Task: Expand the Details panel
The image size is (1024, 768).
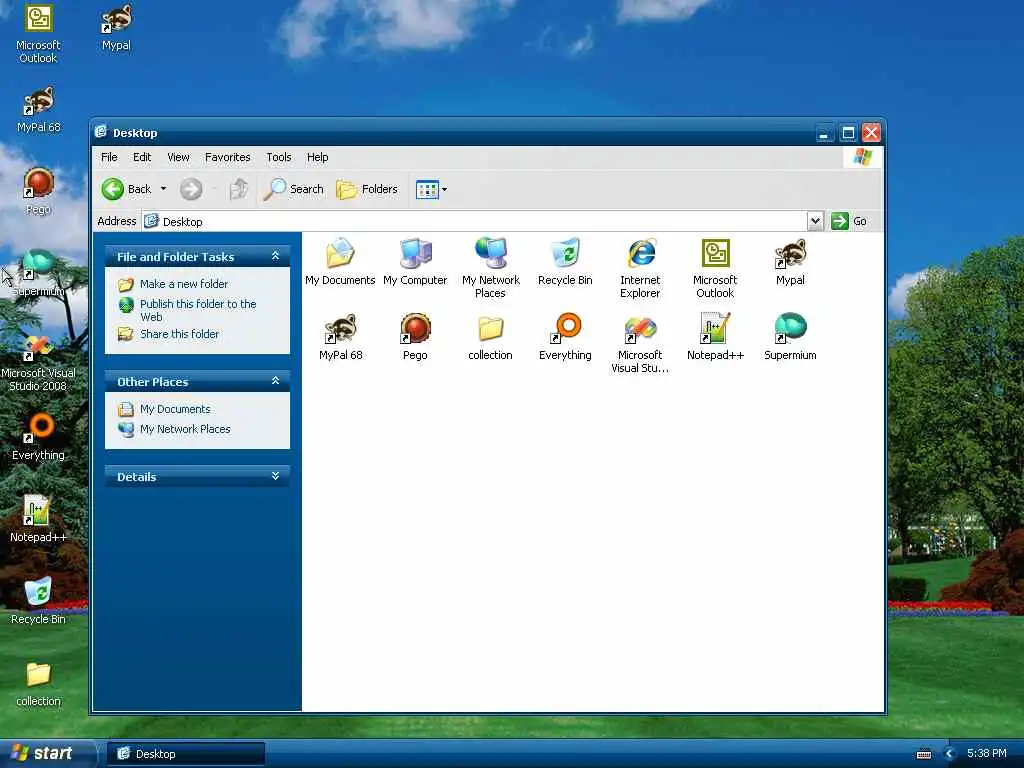Action: (x=276, y=476)
